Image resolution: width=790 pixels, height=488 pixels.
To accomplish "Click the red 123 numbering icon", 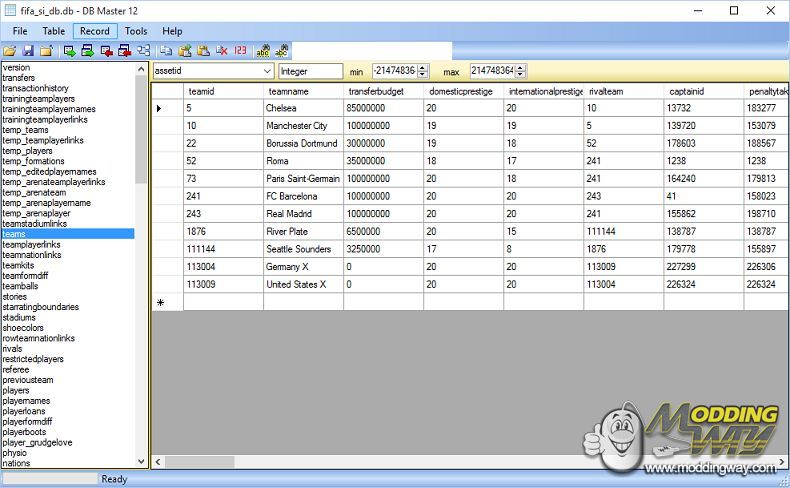I will 240,50.
